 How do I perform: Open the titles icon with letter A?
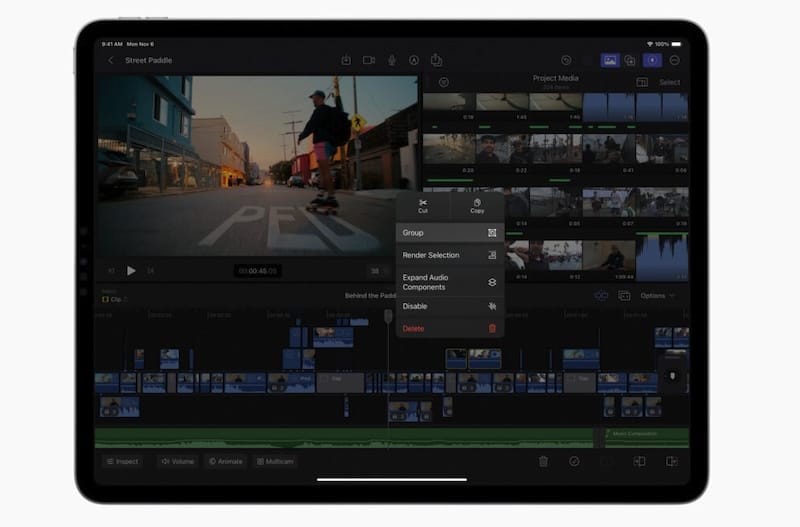[x=414, y=60]
